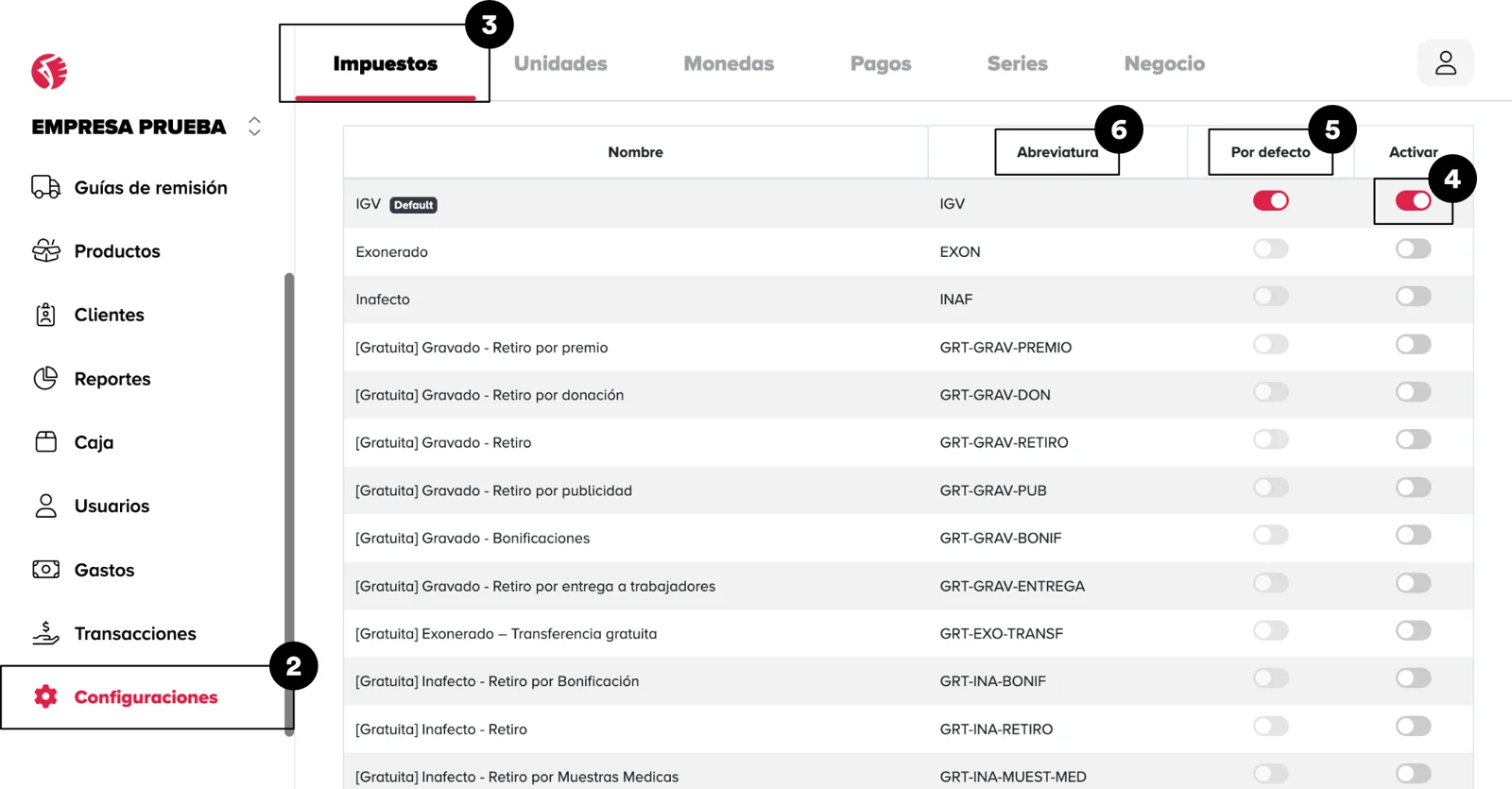Screen dimensions: 1512x789
Task: Disable the IGV Activar toggle
Action: pos(1413,201)
